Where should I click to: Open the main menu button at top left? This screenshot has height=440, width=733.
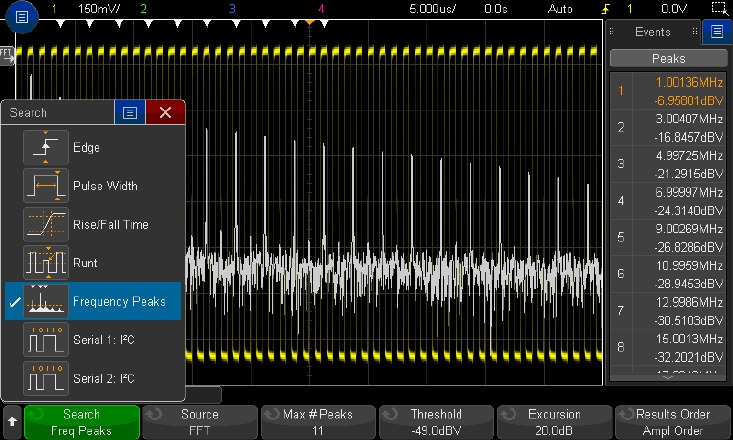(22, 17)
